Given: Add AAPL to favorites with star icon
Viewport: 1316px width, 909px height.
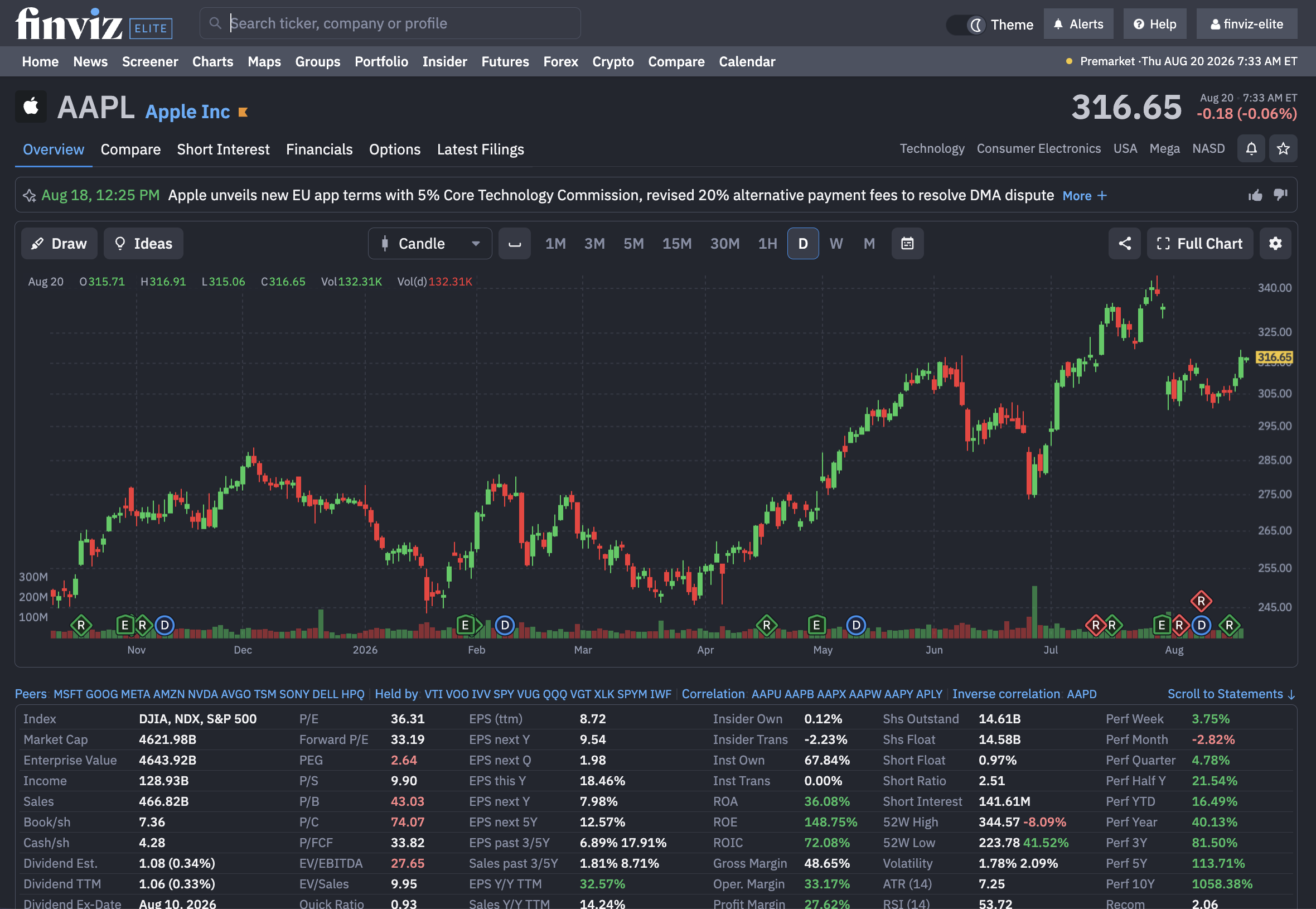Looking at the screenshot, I should 1283,149.
